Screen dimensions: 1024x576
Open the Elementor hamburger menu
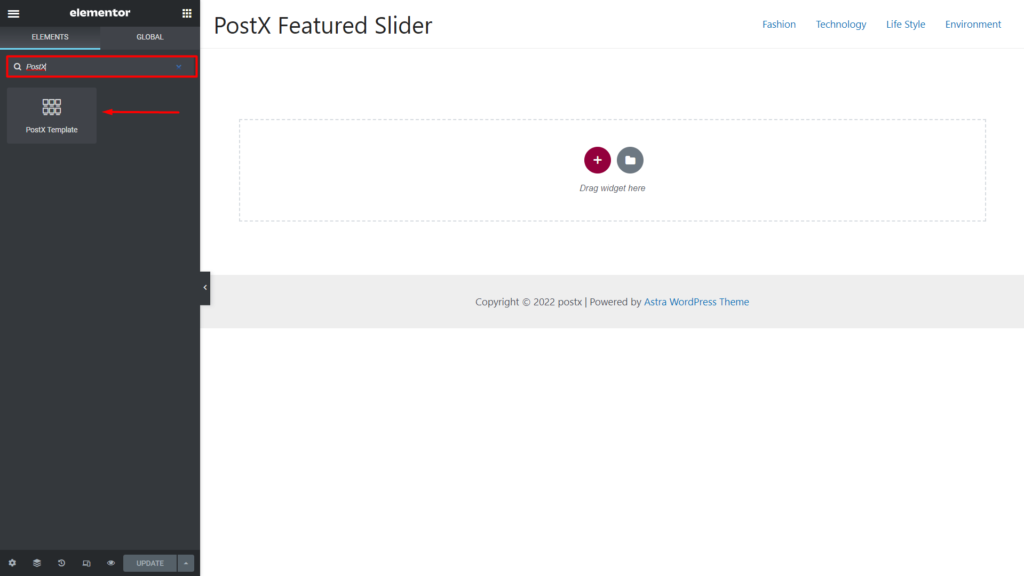(13, 13)
